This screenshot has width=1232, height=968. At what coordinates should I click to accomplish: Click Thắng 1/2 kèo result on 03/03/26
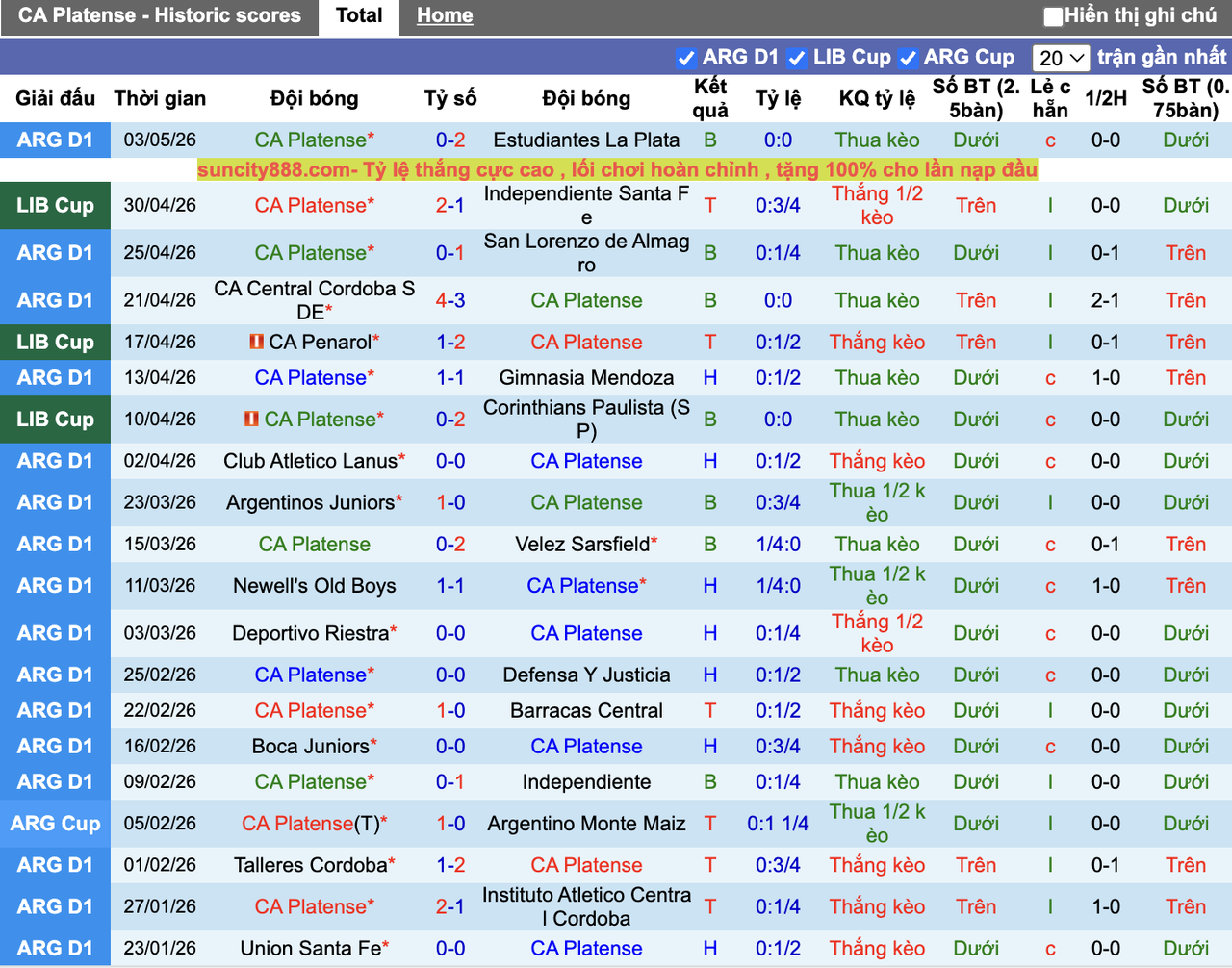click(877, 633)
